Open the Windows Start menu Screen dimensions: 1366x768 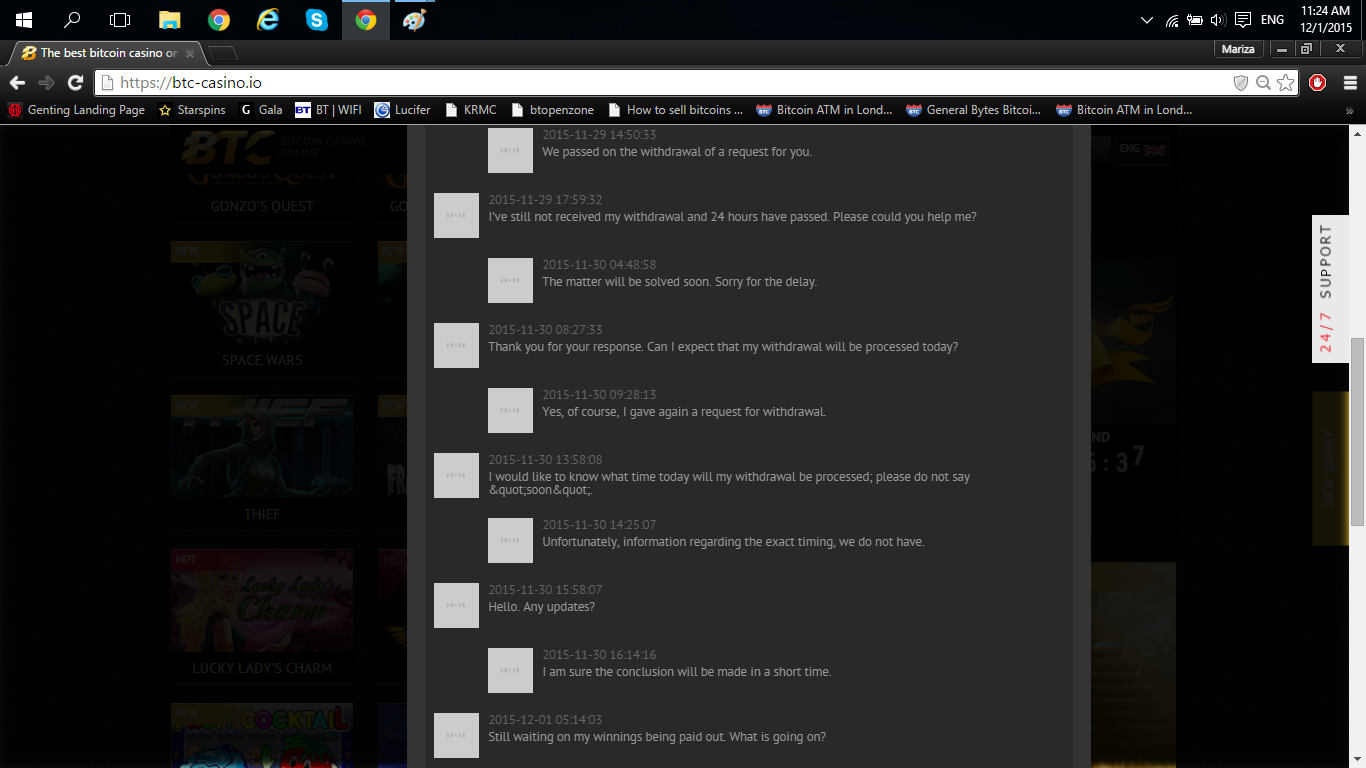(24, 20)
